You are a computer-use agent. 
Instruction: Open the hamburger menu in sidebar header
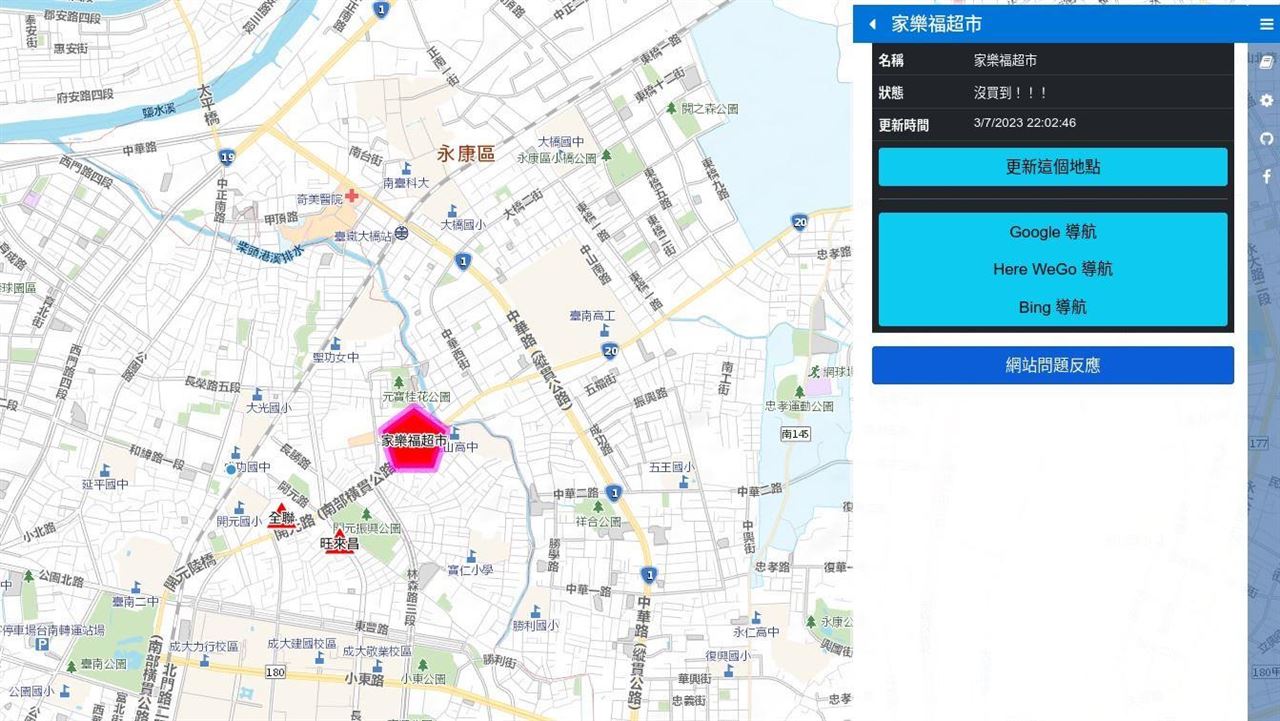1266,24
